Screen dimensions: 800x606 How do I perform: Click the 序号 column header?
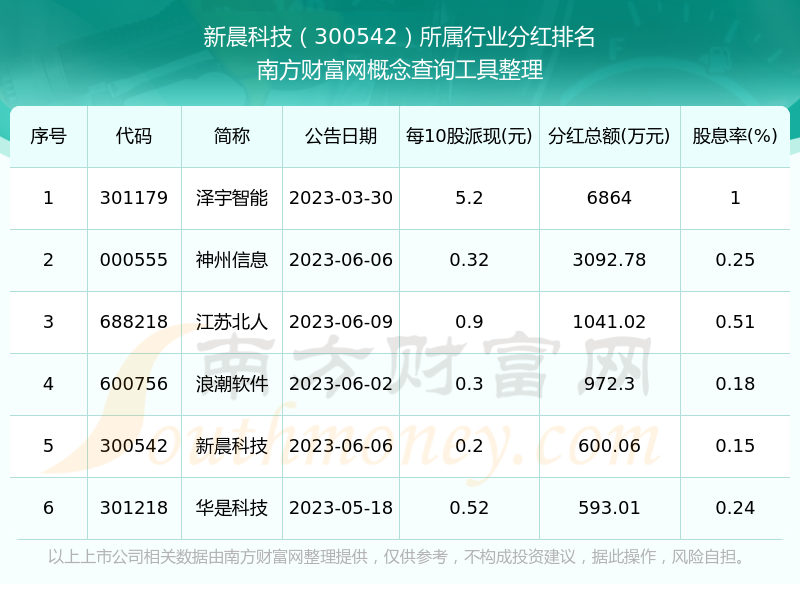click(48, 136)
